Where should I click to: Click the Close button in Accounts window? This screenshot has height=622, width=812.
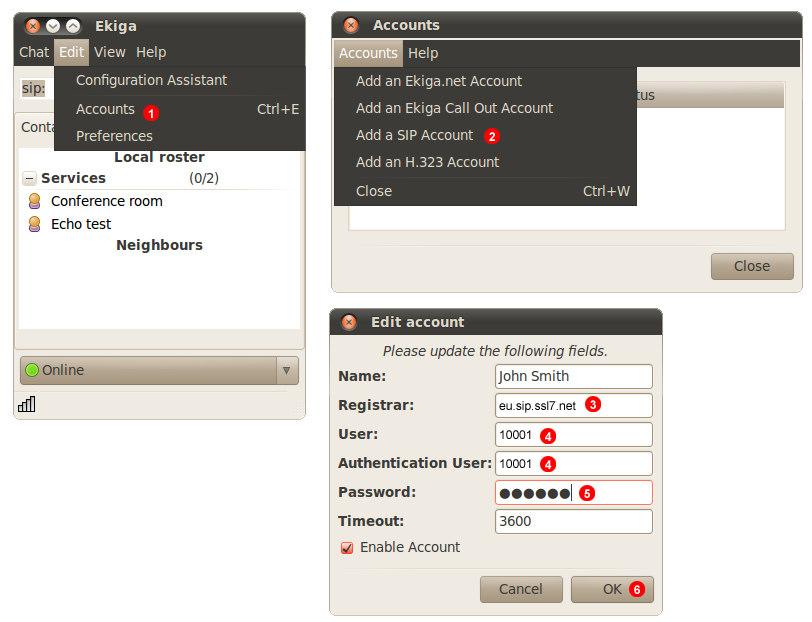pos(752,266)
